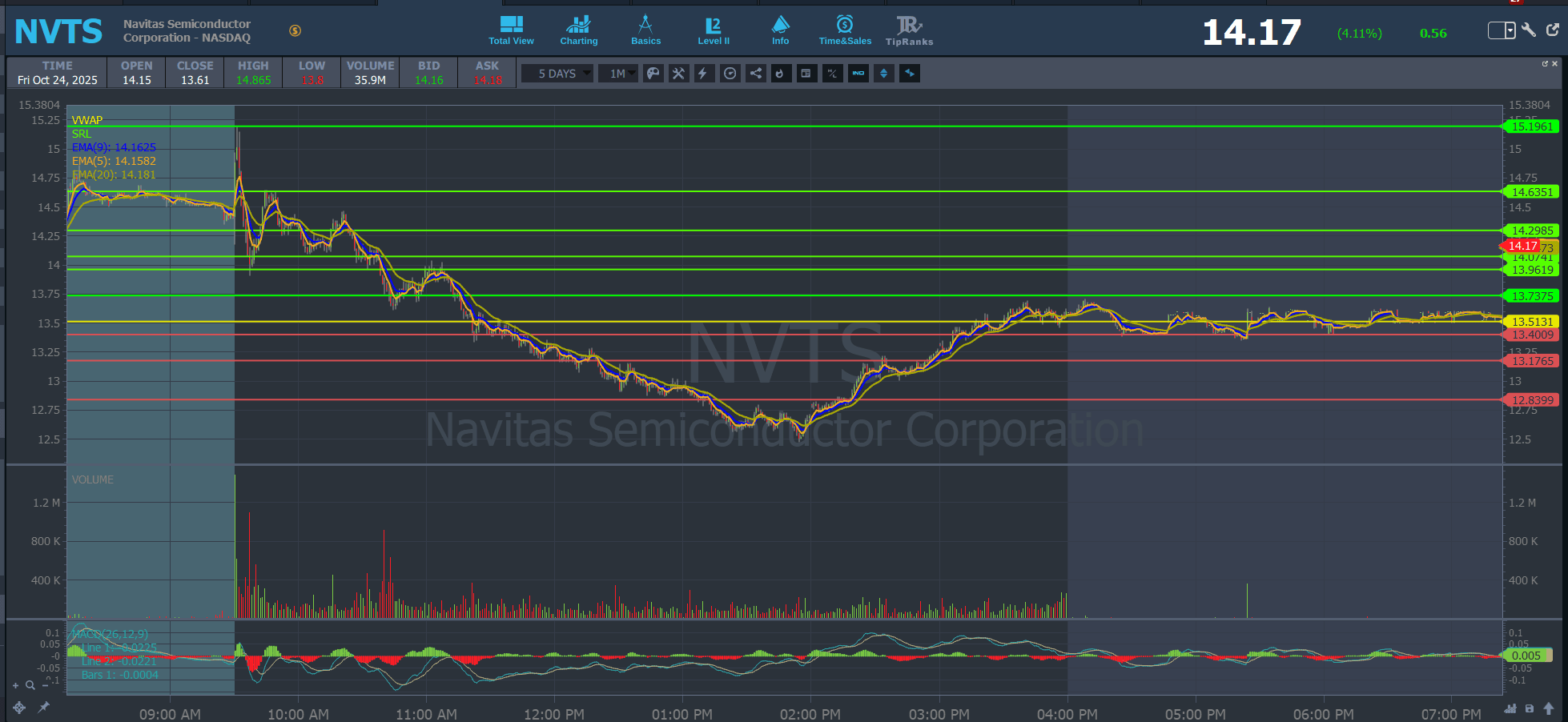Click the blue left-right arrows icon
This screenshot has width=1568, height=722.
coord(910,74)
